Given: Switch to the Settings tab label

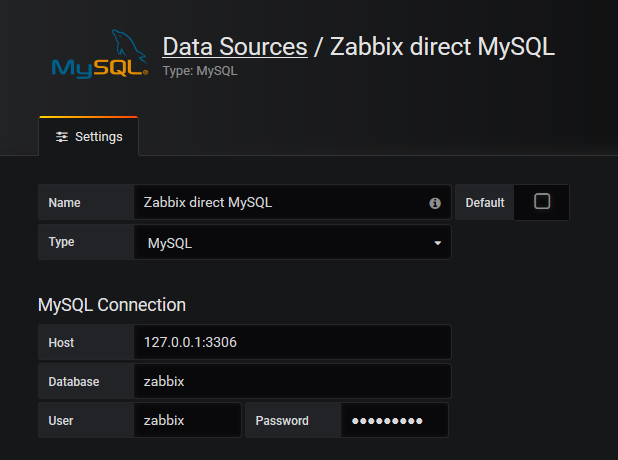Looking at the screenshot, I should [x=98, y=137].
